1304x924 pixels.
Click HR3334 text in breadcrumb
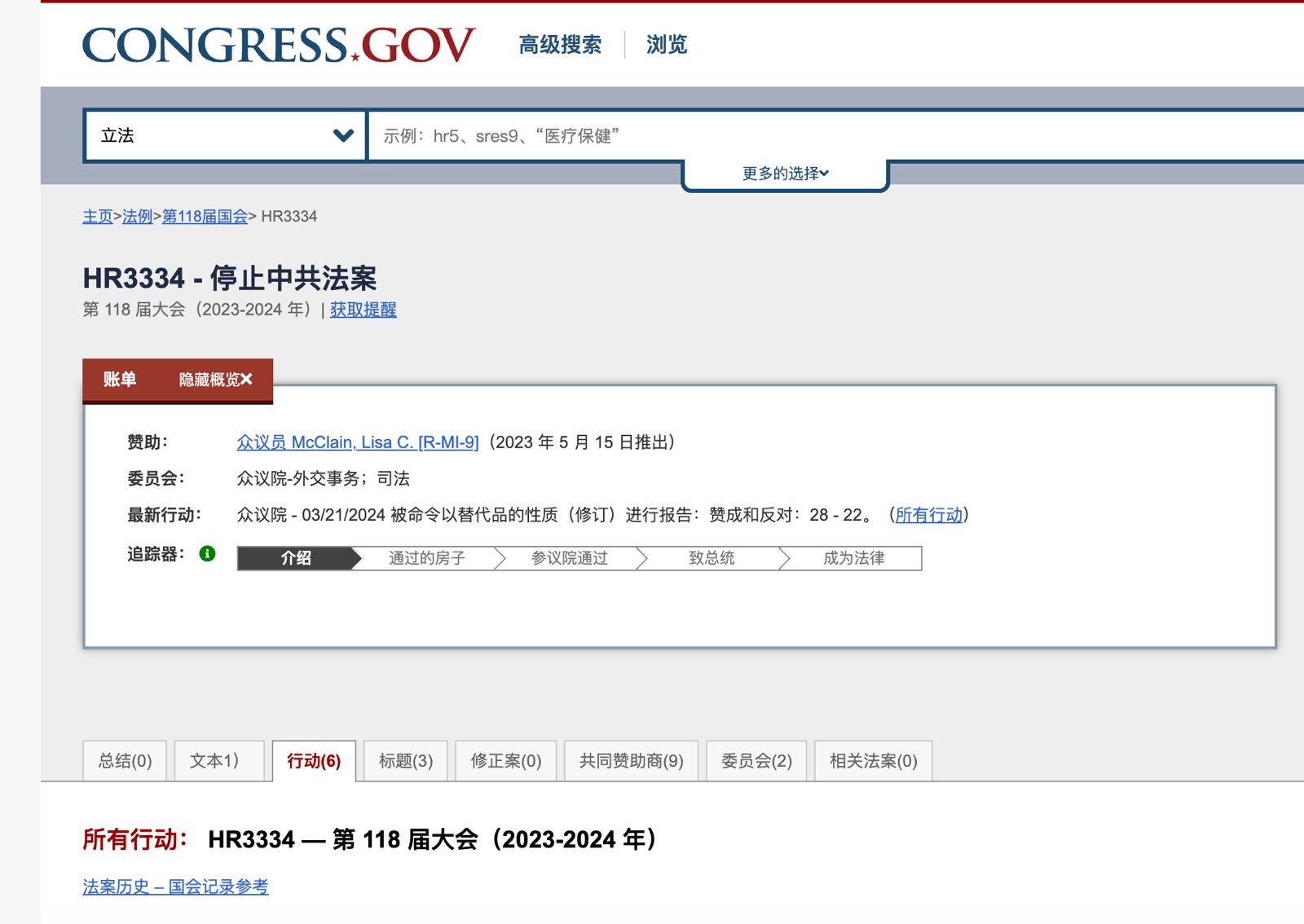[x=289, y=217]
